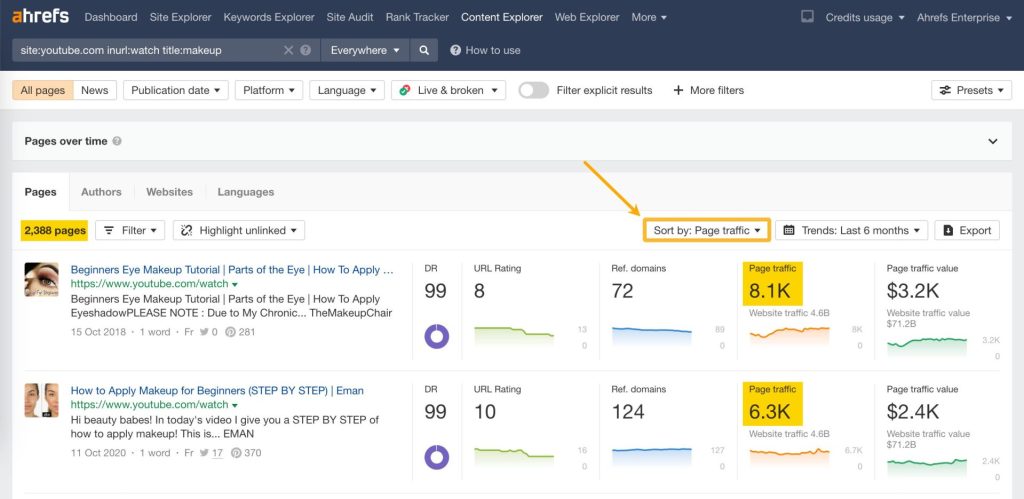Open the Filter dropdown in results
The image size is (1024, 499).
[x=130, y=230]
